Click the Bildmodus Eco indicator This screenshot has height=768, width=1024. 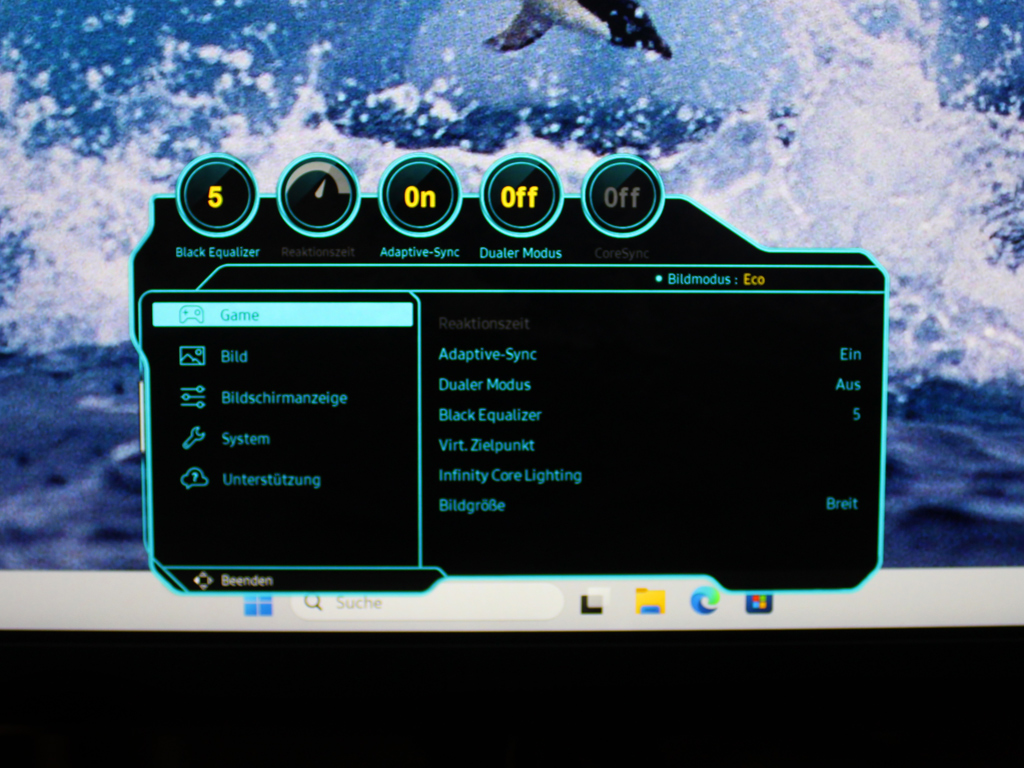click(x=710, y=280)
